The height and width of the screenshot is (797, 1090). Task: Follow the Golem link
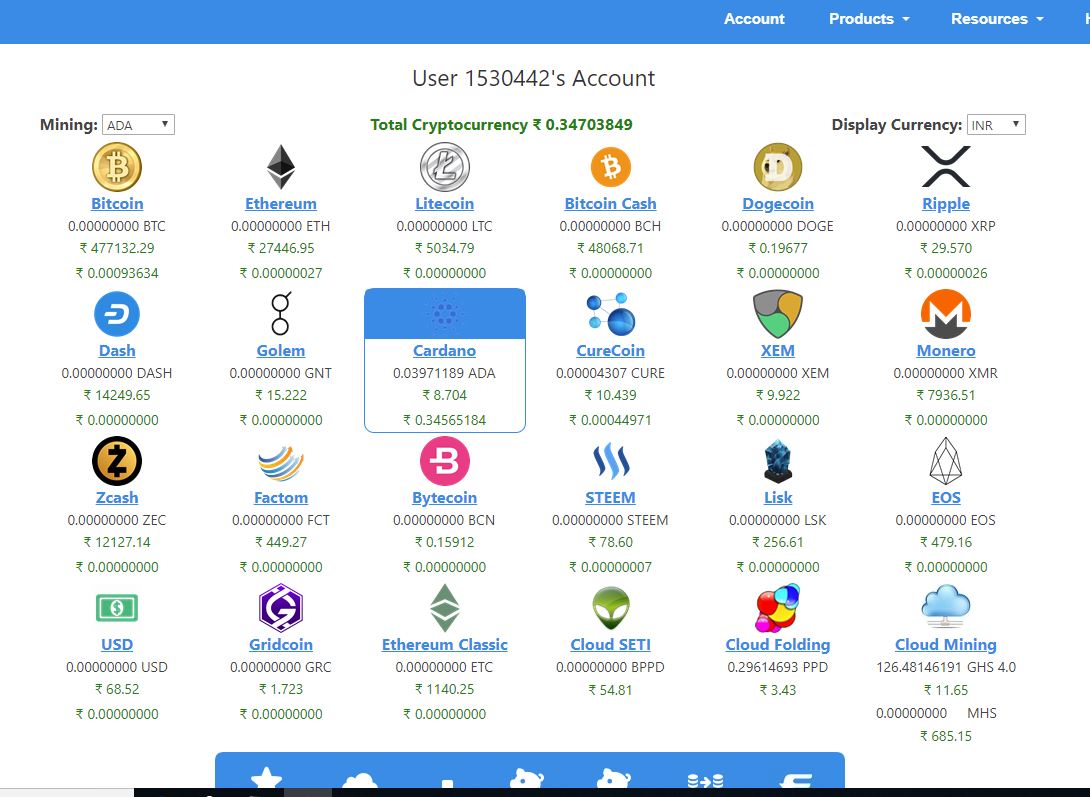coord(281,350)
